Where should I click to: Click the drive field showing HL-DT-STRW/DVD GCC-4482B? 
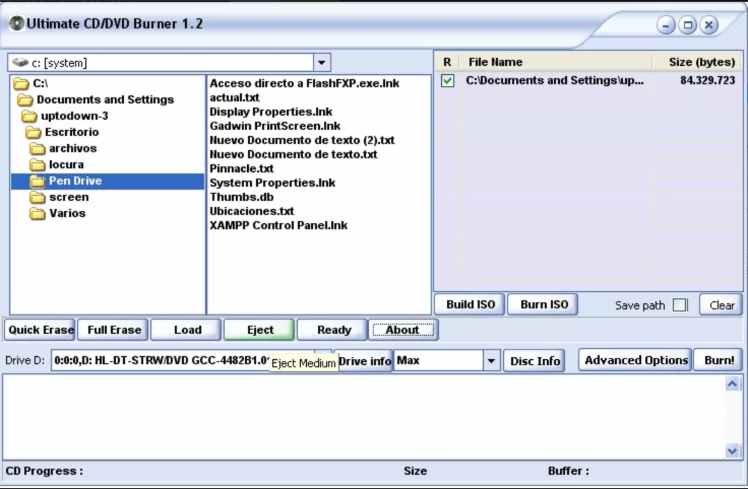[160, 361]
